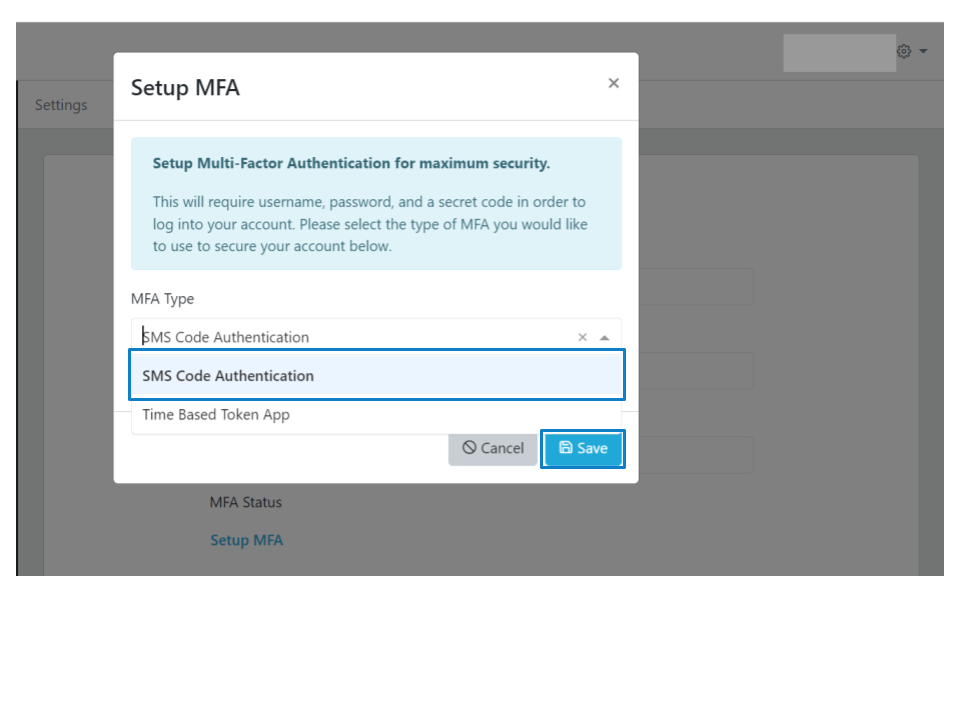Click the profile box next to the gear icon
The width and height of the screenshot is (960, 720).
coord(840,52)
